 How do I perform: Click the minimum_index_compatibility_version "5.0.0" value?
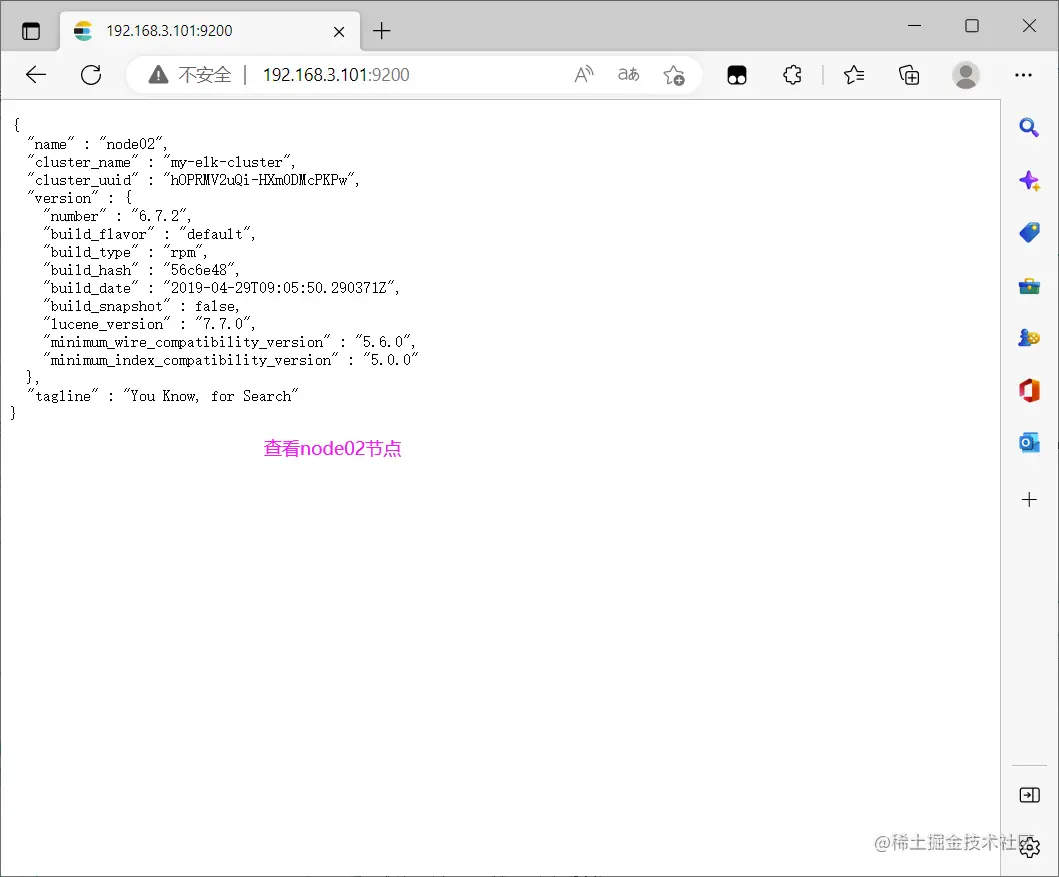[x=391, y=361]
